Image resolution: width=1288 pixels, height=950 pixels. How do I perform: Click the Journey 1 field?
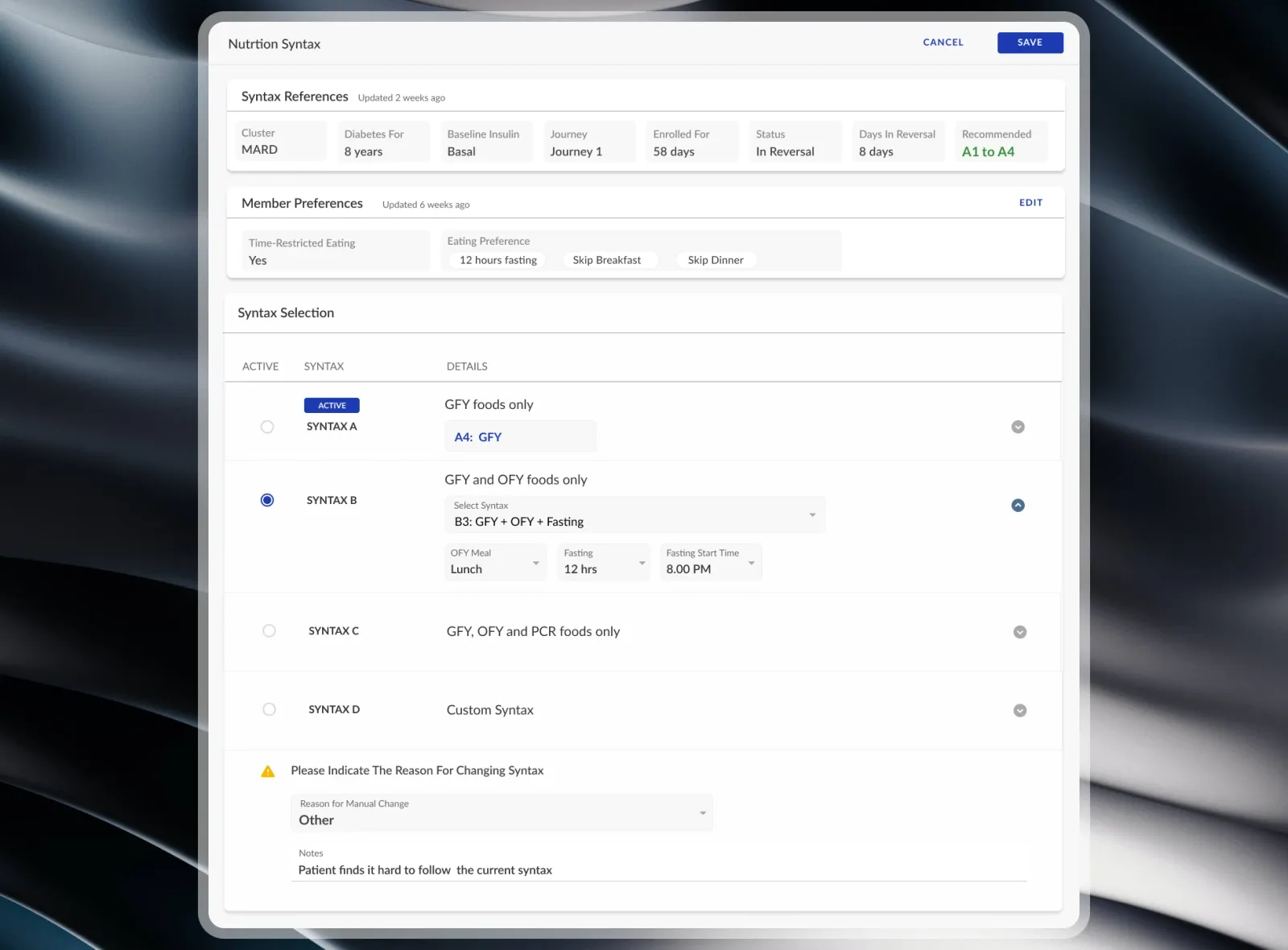tap(589, 142)
